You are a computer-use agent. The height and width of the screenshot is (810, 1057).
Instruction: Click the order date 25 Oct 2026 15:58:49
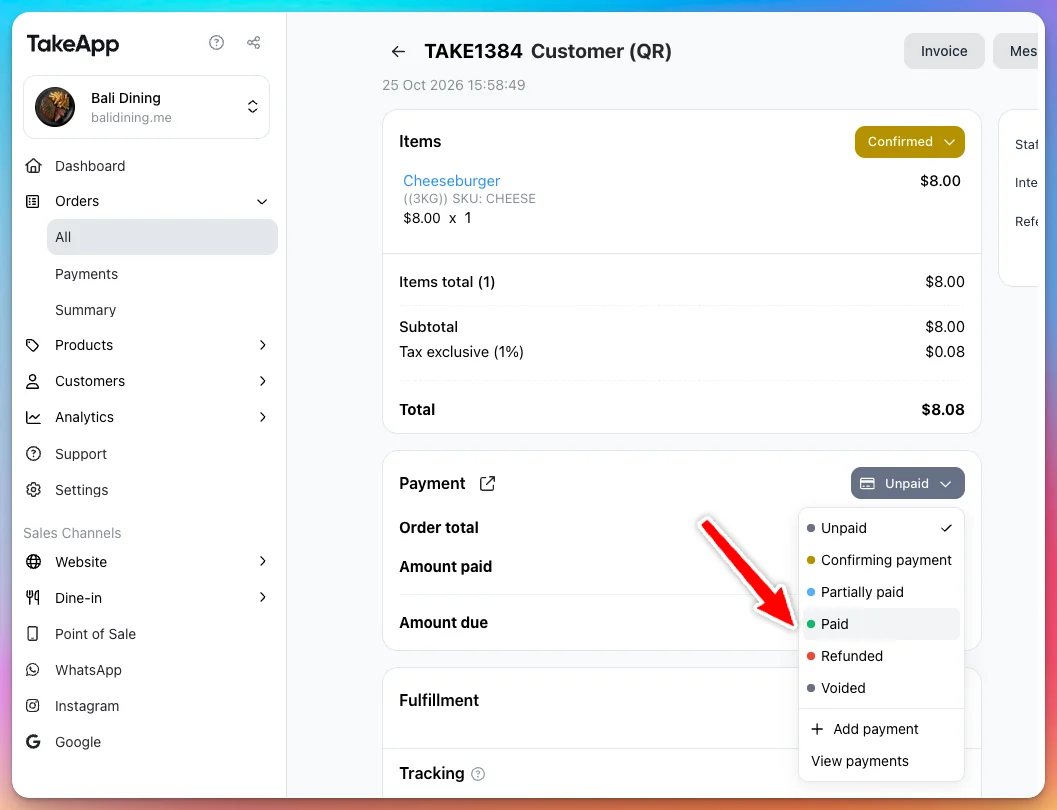pos(454,85)
